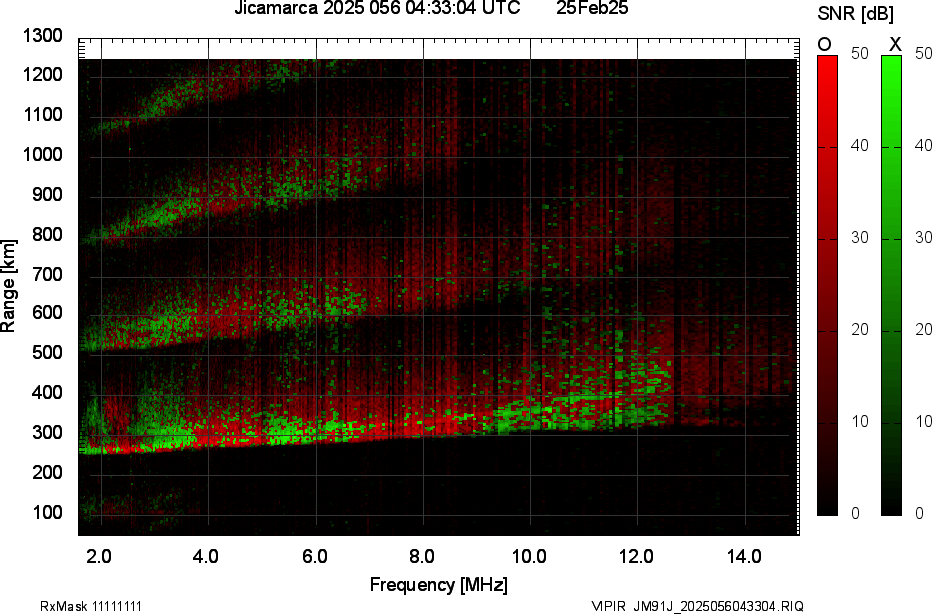Click the 100 range axis label
This screenshot has height=614, width=932.
click(x=46, y=512)
